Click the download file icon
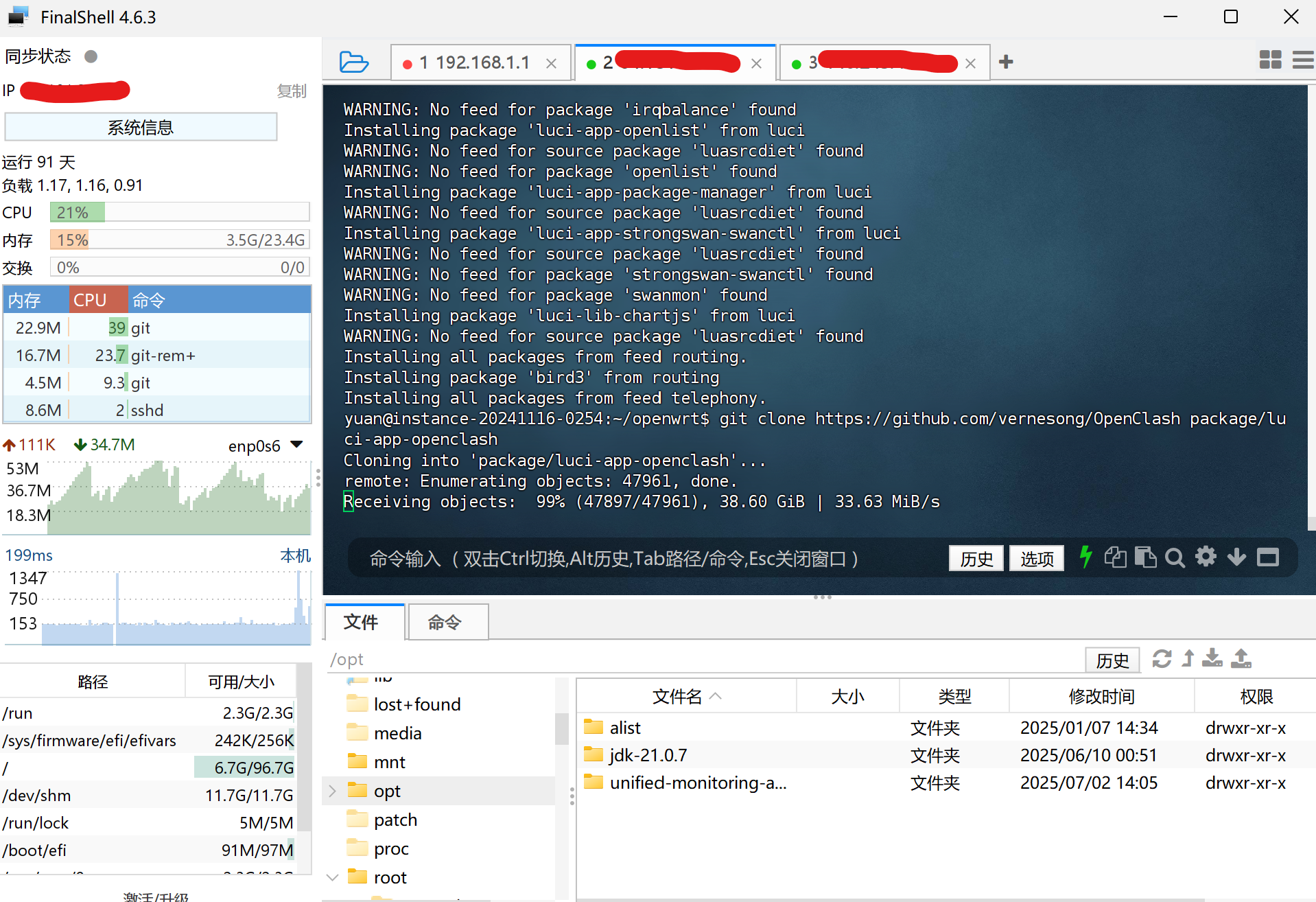1316x902 pixels. tap(1212, 659)
